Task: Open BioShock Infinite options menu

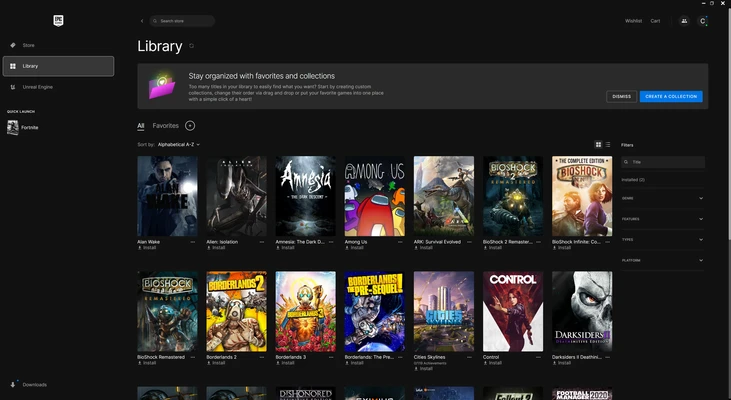Action: [607, 242]
